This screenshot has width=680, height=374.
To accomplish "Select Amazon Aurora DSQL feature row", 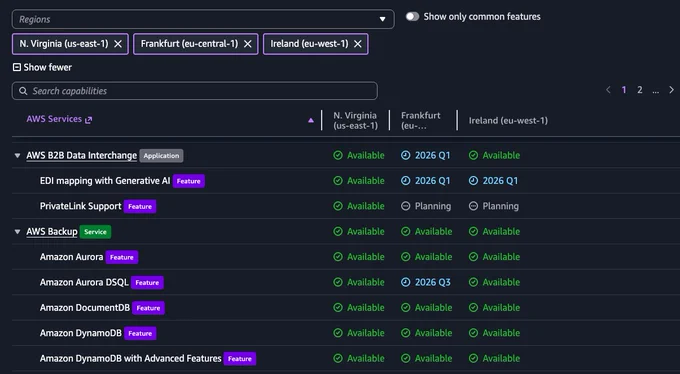I will (346, 282).
